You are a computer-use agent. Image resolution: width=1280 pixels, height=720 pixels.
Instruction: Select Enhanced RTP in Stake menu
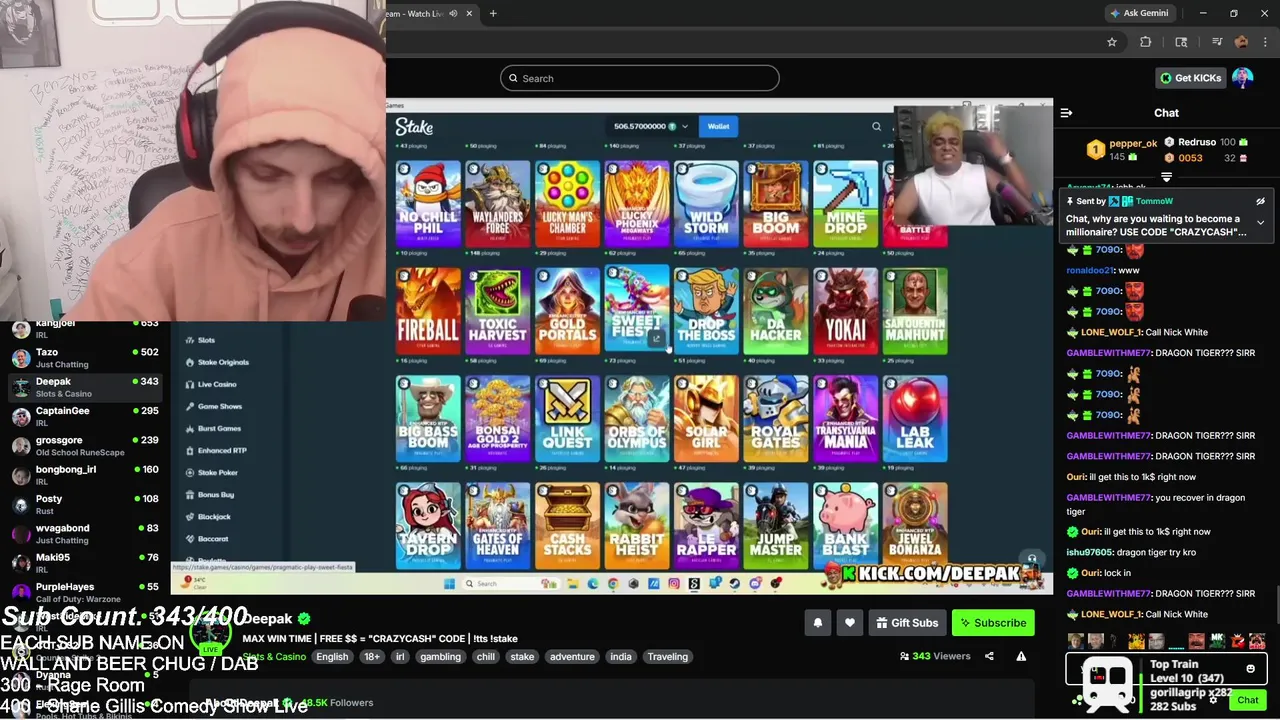click(221, 450)
